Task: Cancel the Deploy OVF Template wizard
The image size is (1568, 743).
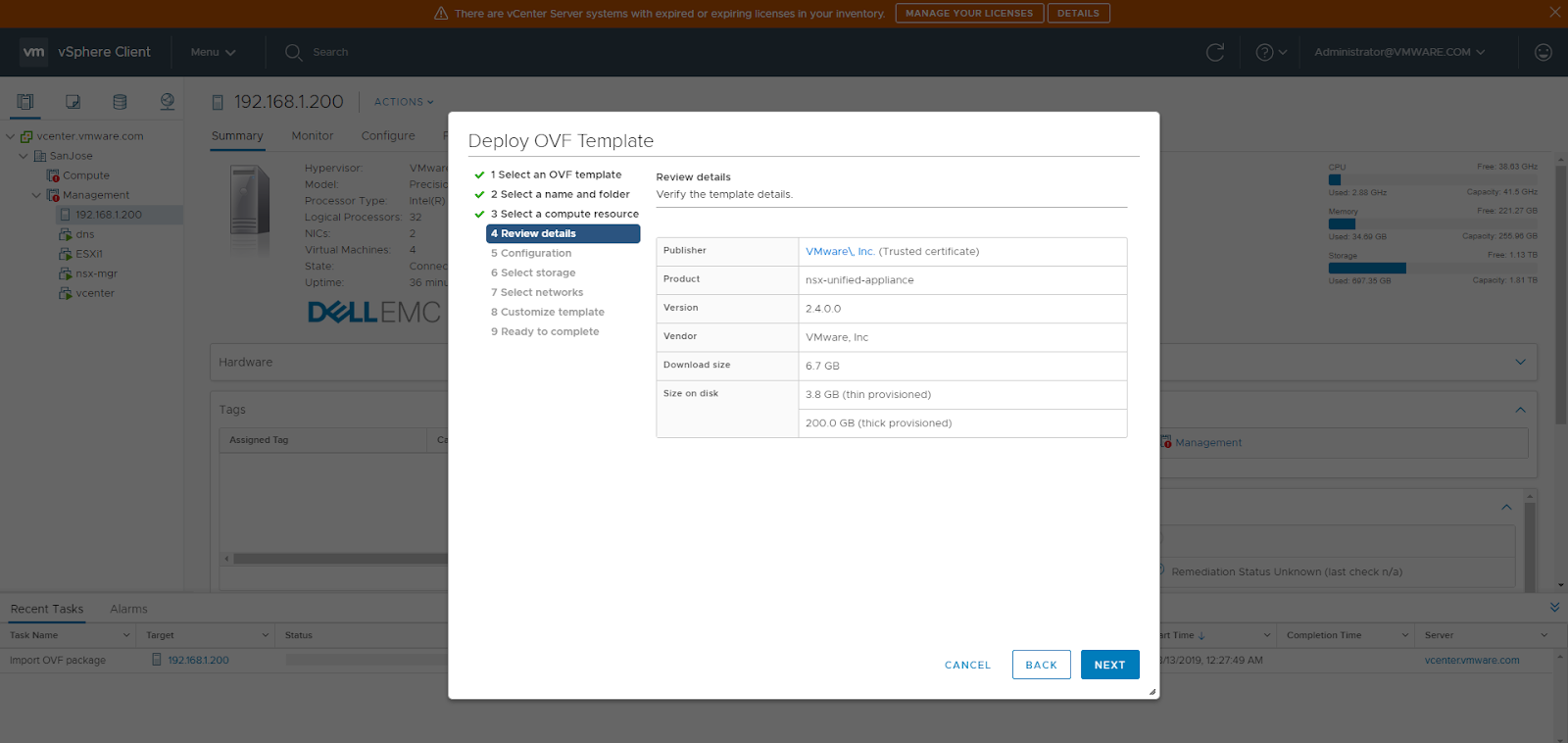Action: pyautogui.click(x=967, y=665)
